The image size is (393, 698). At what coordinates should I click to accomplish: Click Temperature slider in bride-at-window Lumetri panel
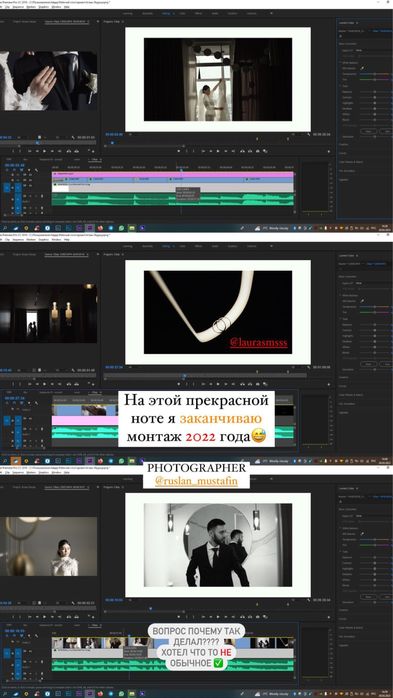click(375, 74)
